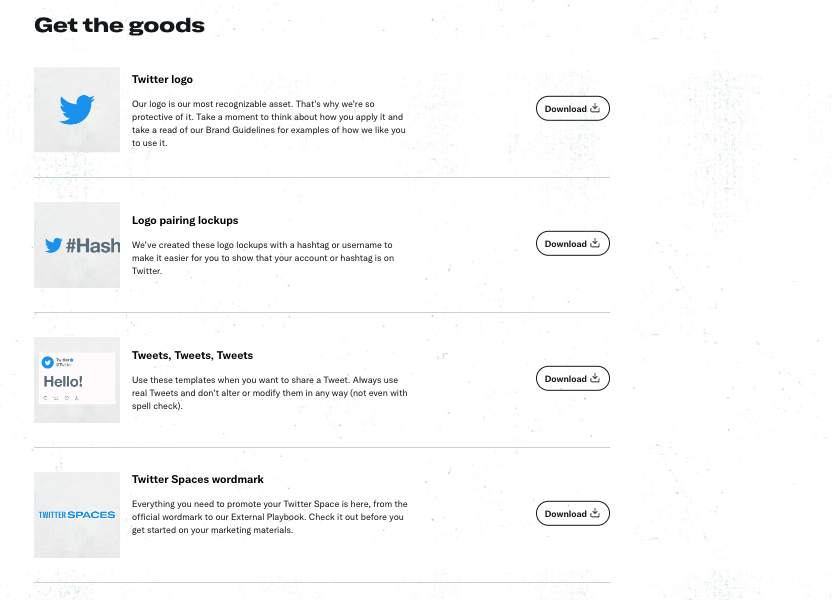Click the Twitter logo section heading
832x600 pixels.
(x=162, y=79)
